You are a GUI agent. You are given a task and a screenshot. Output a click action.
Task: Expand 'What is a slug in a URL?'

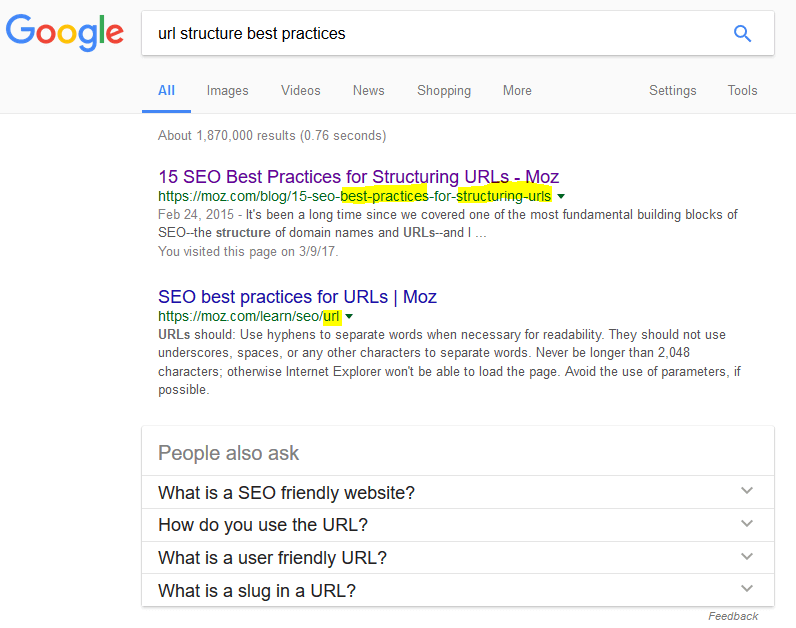458,590
